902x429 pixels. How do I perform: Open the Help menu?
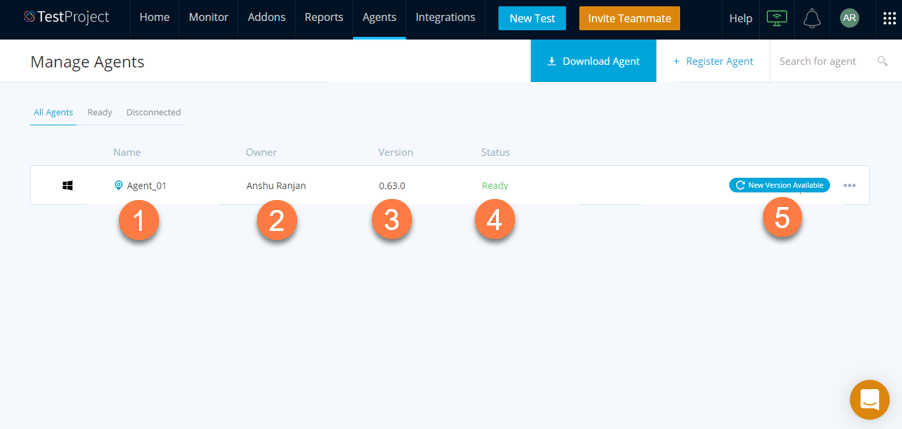(x=740, y=18)
